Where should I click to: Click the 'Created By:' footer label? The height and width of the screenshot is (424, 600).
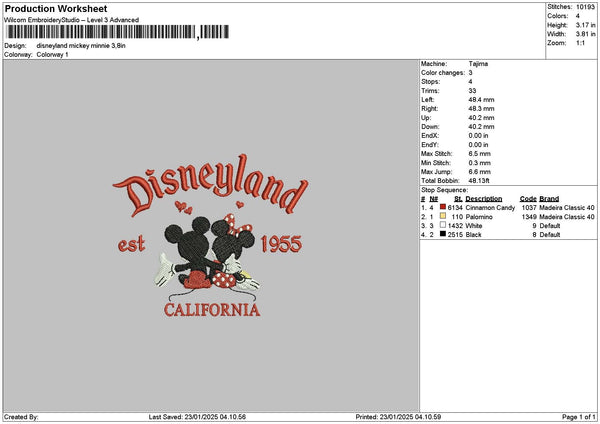21,417
